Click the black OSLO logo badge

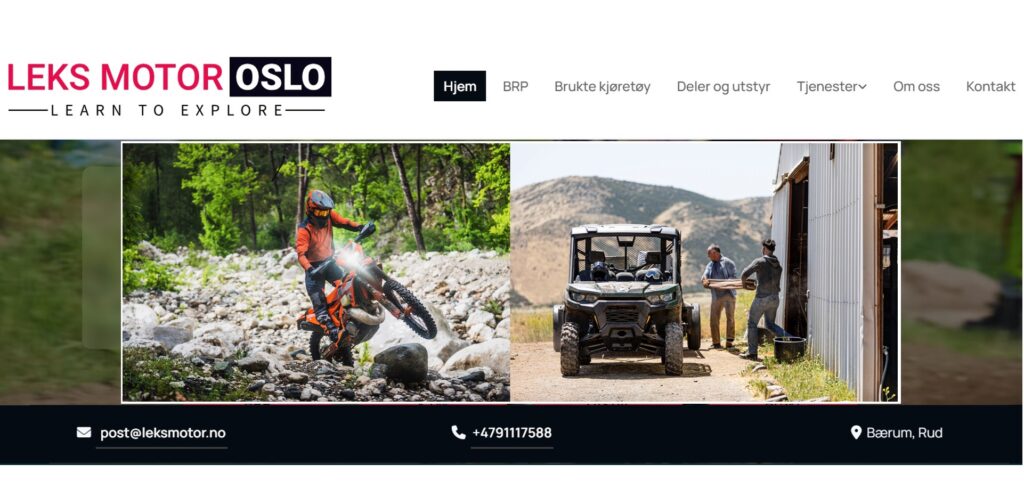pyautogui.click(x=280, y=77)
